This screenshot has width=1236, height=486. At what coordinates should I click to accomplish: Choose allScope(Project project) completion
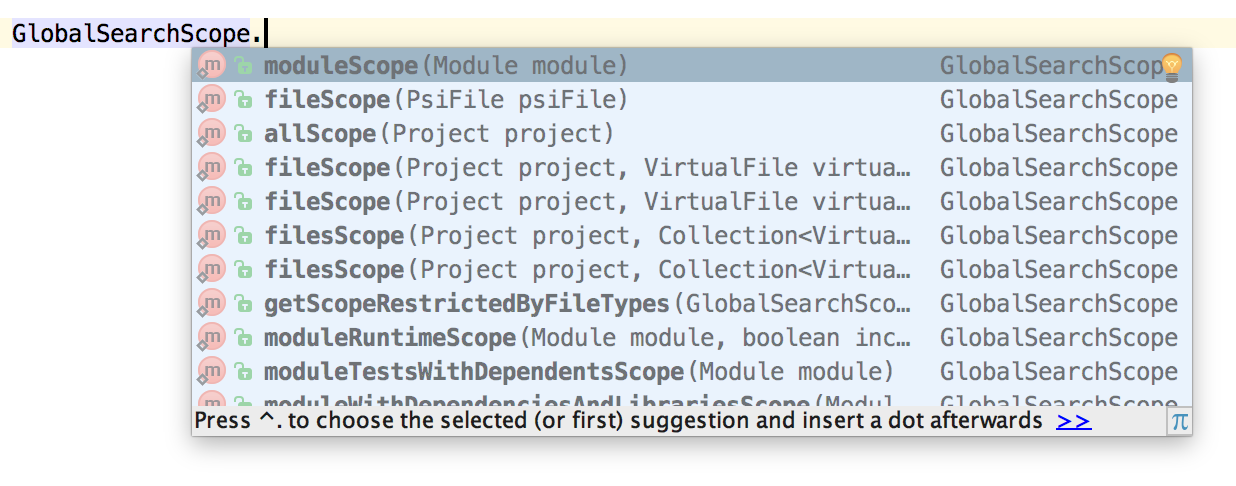click(x=691, y=134)
